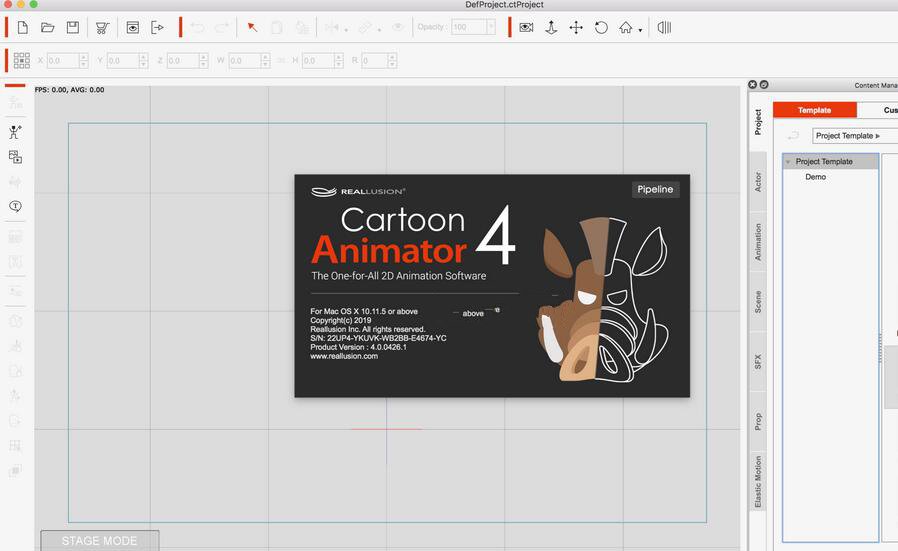The width and height of the screenshot is (898, 551).
Task: Create a new project with the blank page icon
Action: coord(23,27)
